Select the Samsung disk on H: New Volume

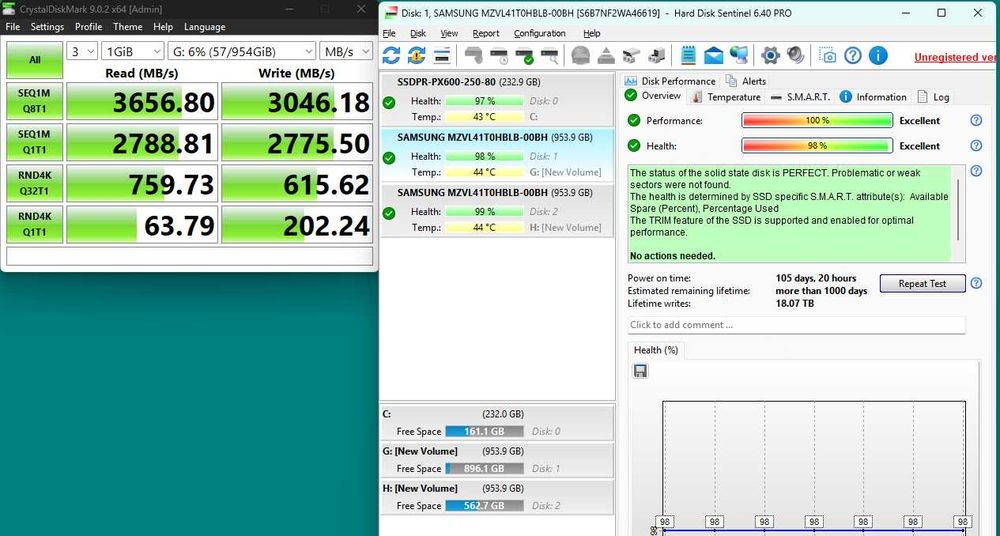[x=497, y=211]
